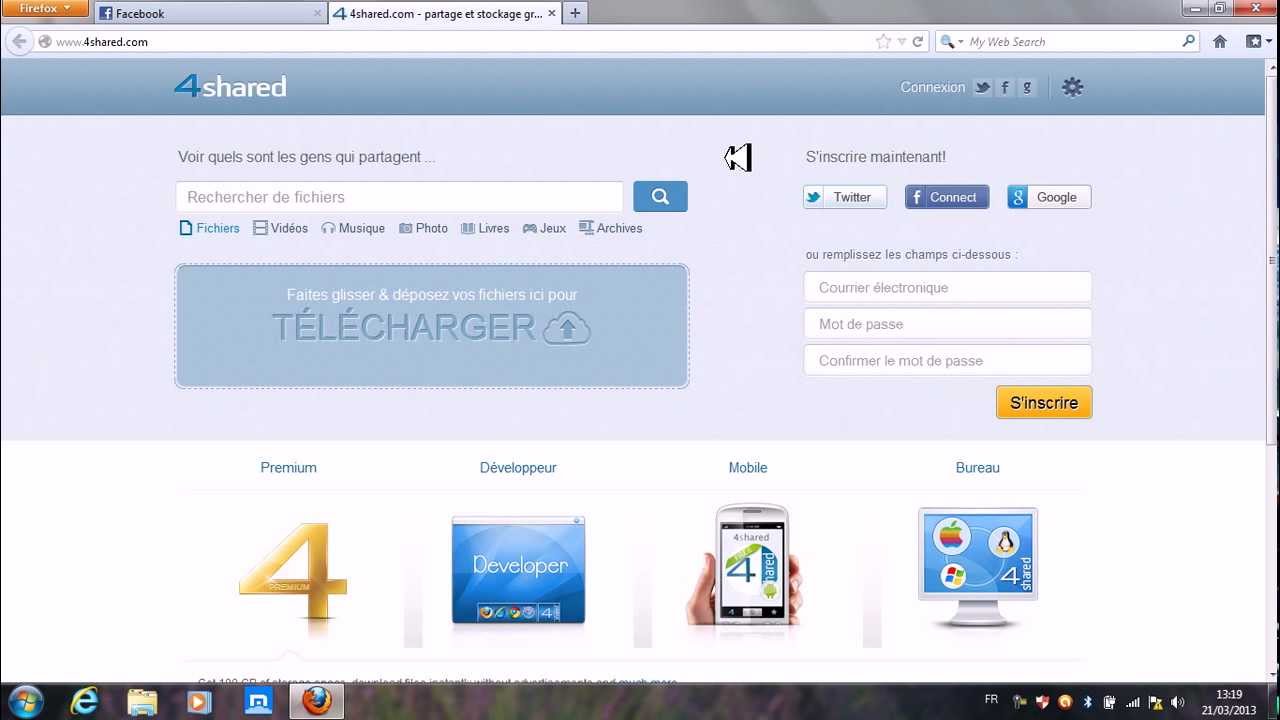Sign in with Facebook header icon
Viewport: 1280px width, 720px height.
tap(1005, 87)
